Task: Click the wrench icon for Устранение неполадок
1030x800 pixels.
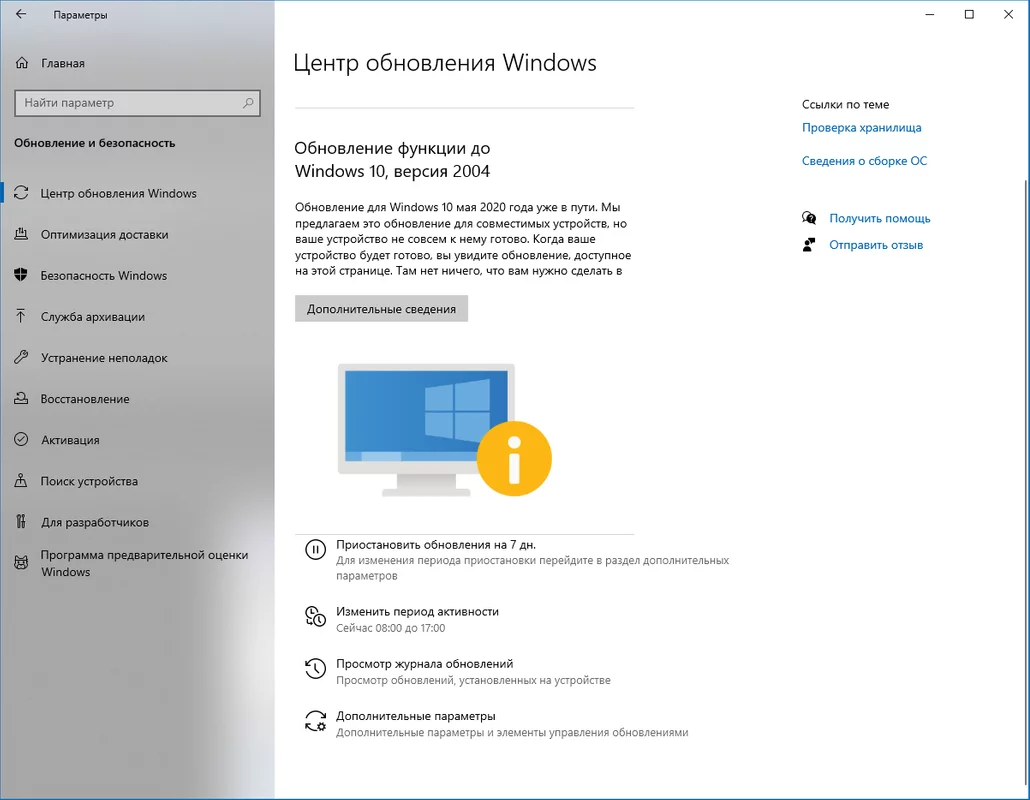Action: (x=21, y=357)
